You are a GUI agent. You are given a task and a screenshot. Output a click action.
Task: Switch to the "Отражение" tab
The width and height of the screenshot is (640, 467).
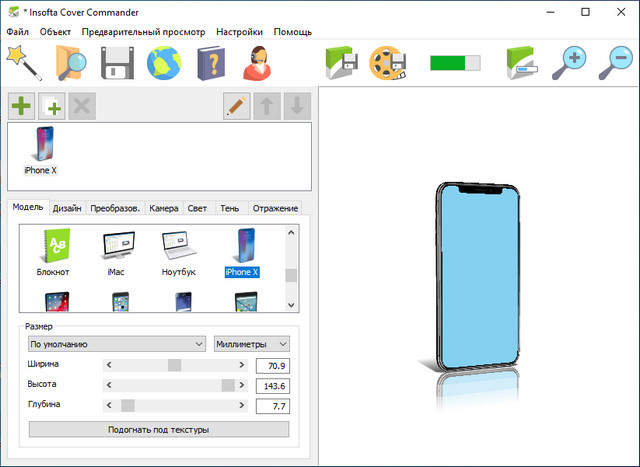(x=275, y=208)
